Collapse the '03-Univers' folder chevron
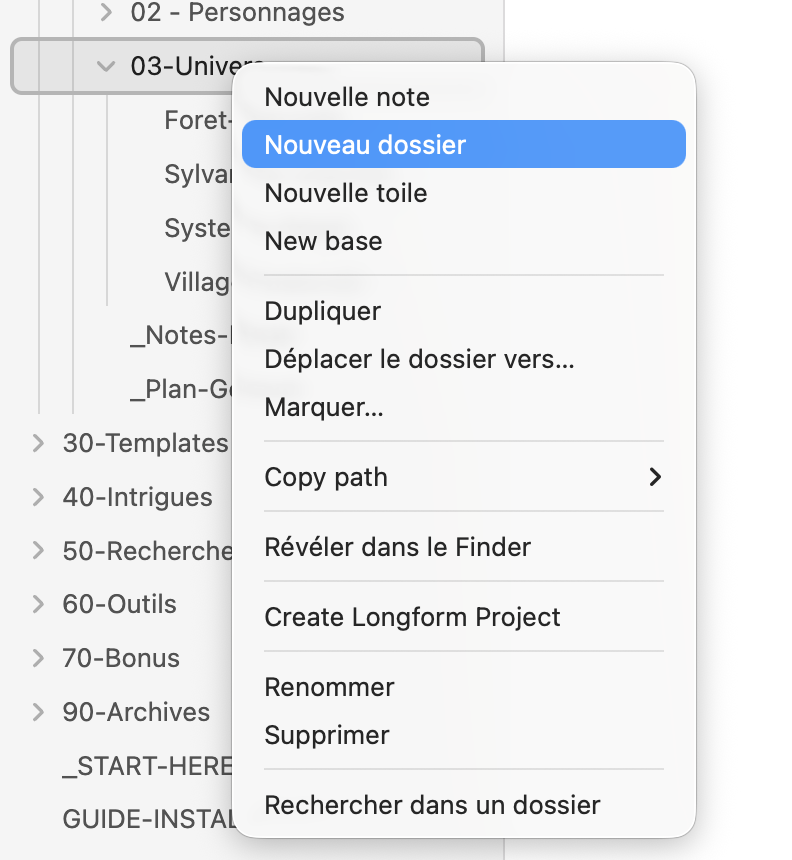 pyautogui.click(x=106, y=66)
